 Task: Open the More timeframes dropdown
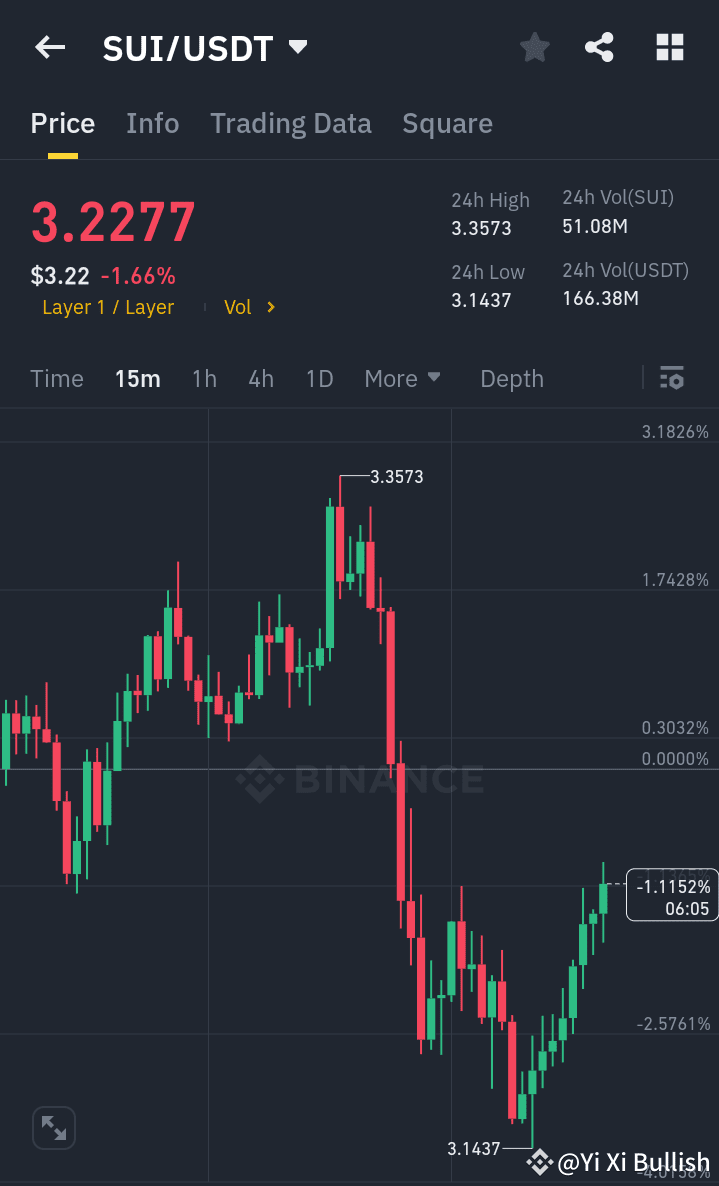402,378
